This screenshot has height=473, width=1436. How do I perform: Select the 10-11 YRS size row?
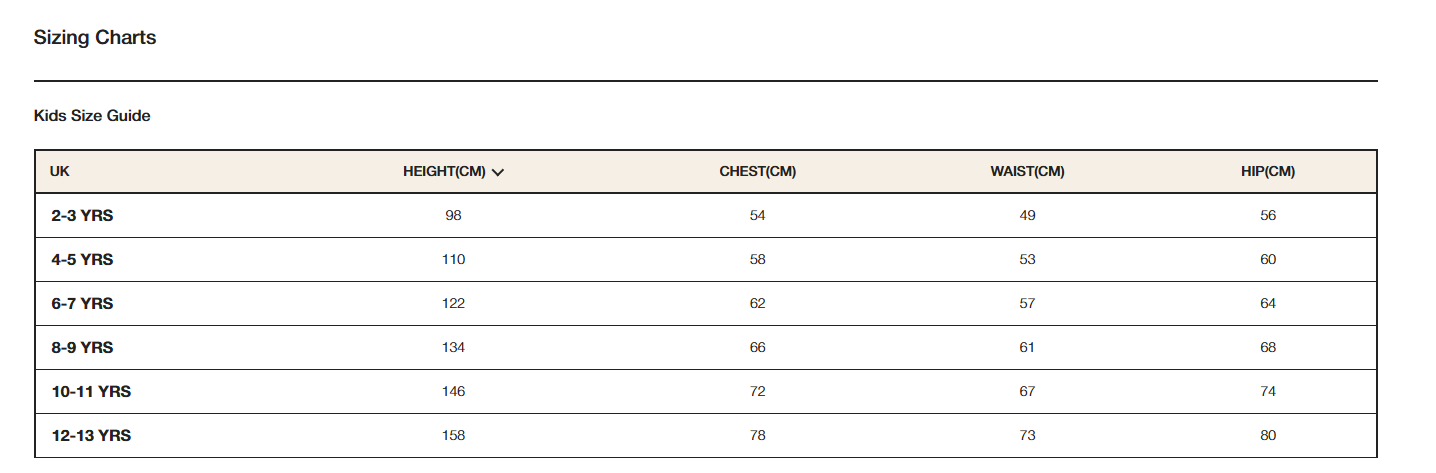click(706, 392)
